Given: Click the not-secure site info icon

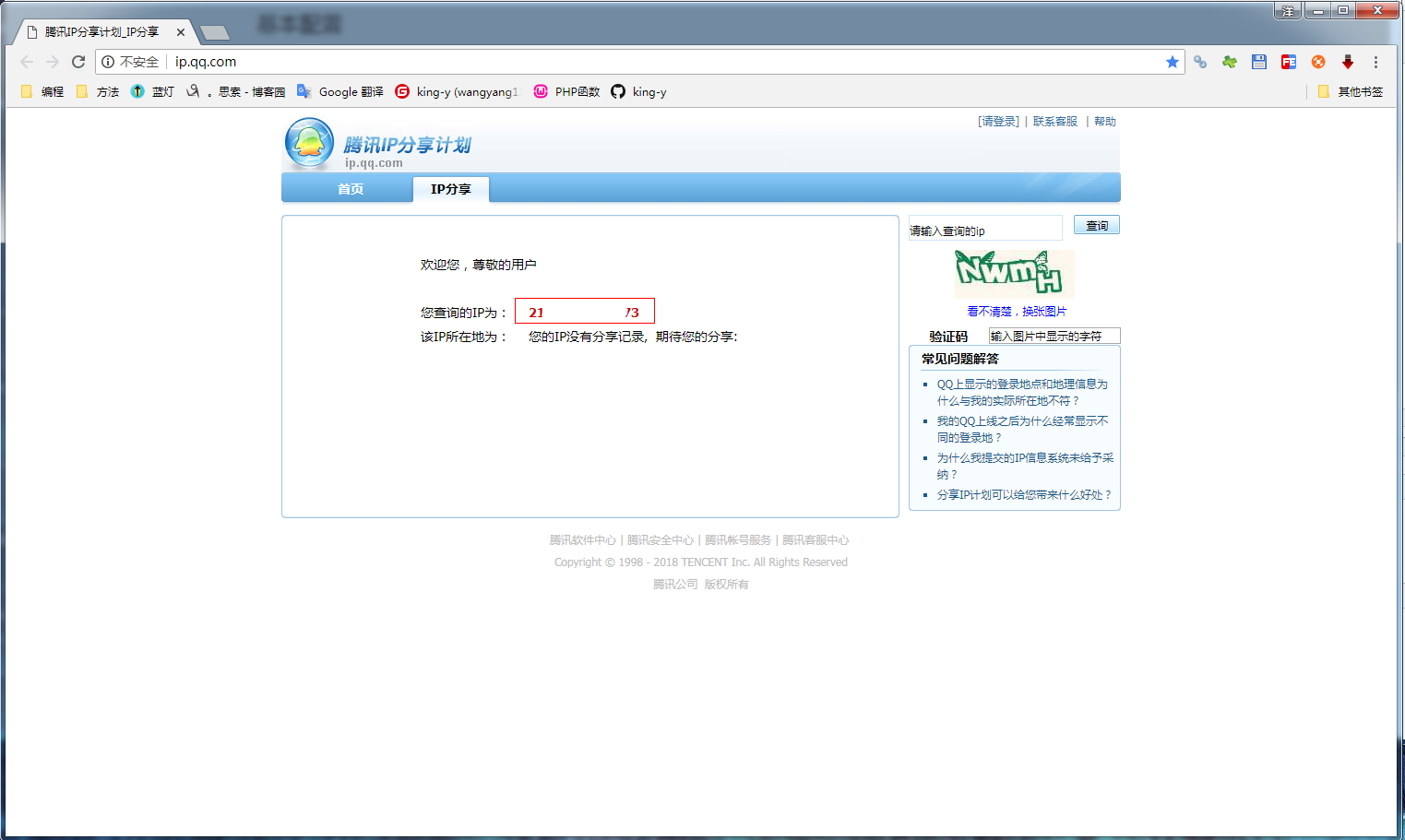Looking at the screenshot, I should [x=108, y=62].
